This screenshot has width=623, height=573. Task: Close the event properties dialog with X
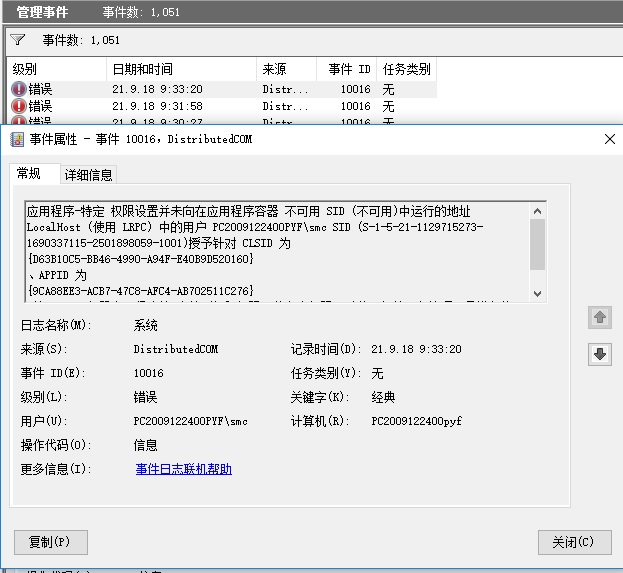610,139
